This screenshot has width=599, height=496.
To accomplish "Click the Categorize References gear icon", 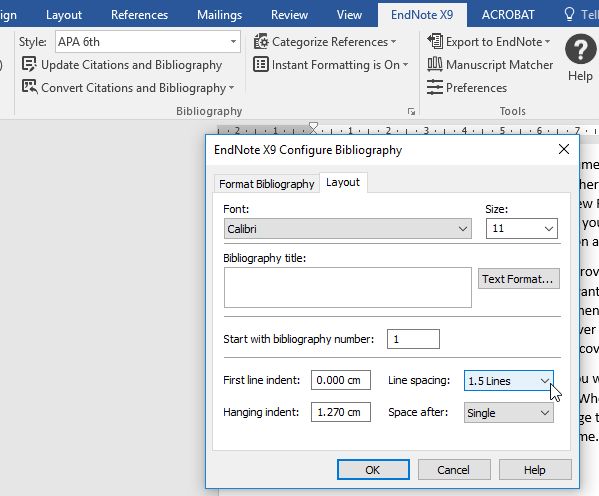I will [x=261, y=41].
